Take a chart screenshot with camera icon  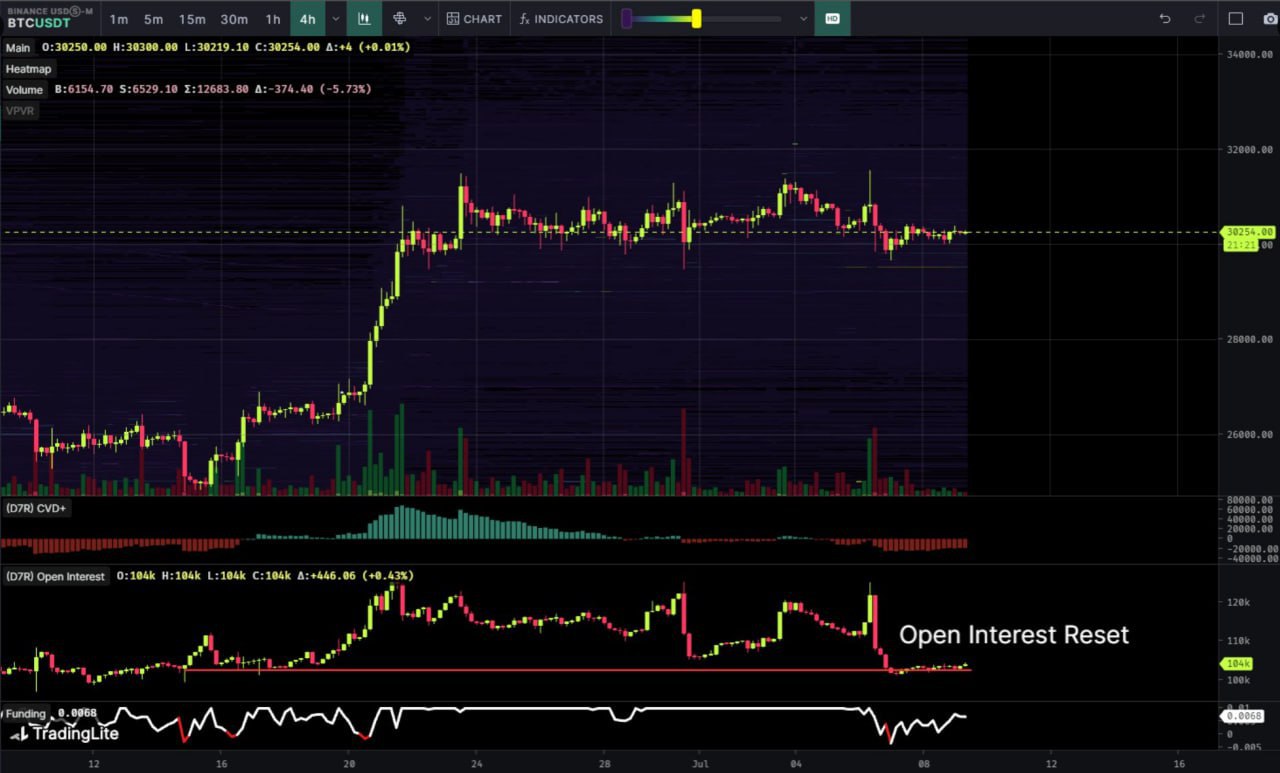tap(1270, 19)
